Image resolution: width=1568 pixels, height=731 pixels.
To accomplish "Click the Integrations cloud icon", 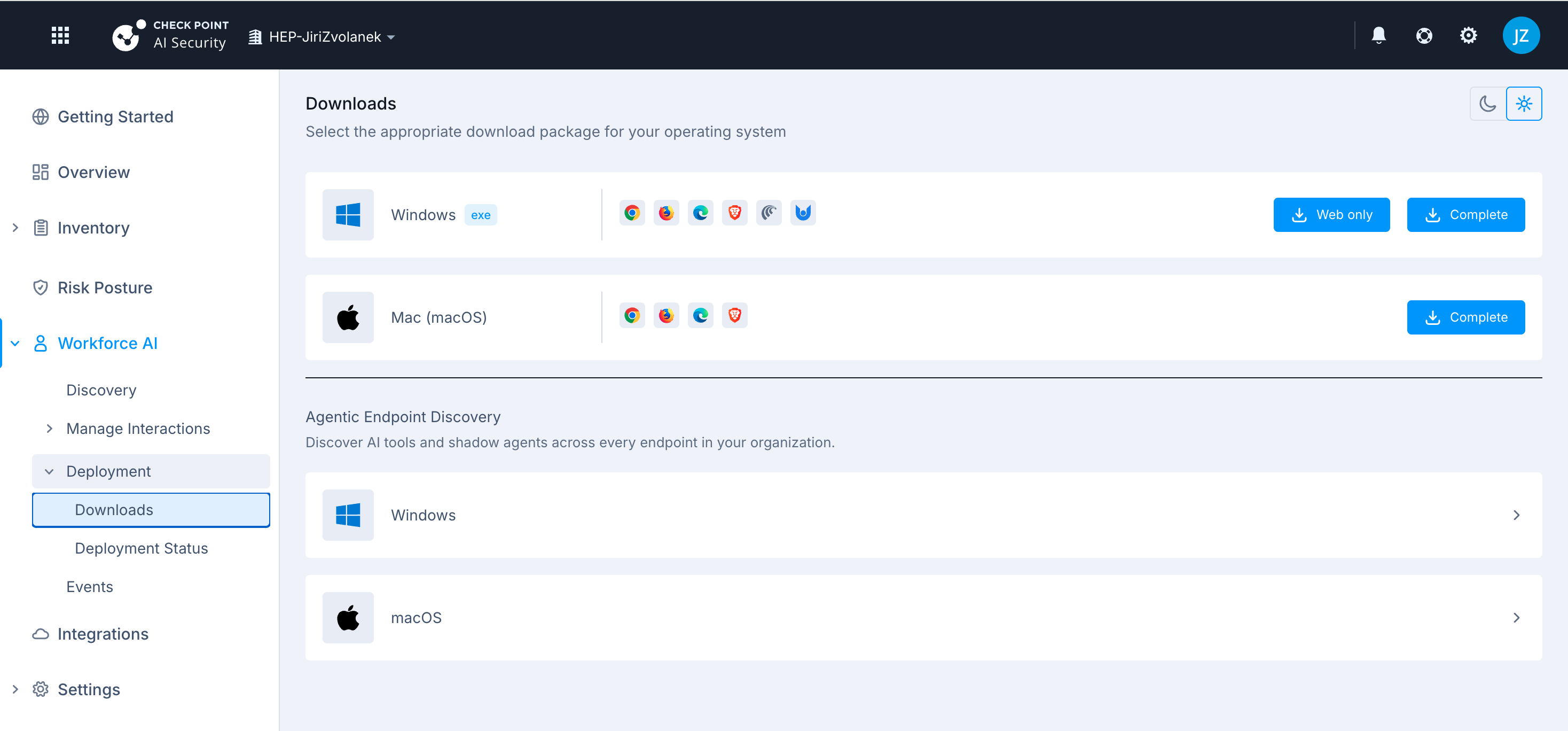I will (40, 634).
